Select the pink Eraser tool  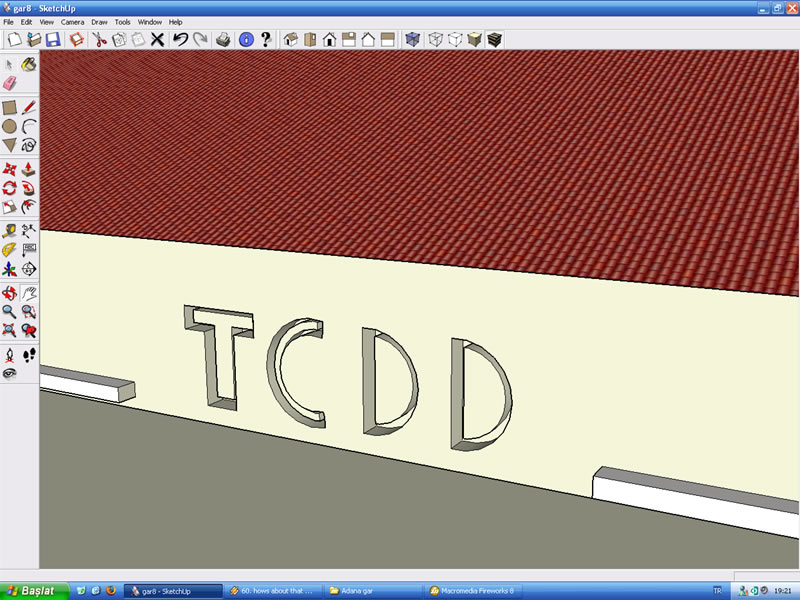point(9,83)
